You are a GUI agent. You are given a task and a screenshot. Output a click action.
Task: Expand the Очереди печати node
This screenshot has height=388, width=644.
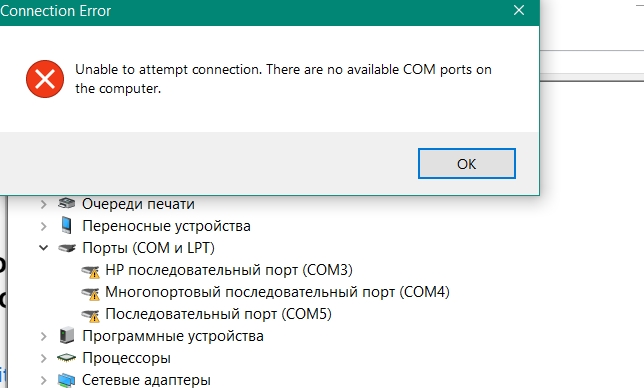click(x=44, y=204)
